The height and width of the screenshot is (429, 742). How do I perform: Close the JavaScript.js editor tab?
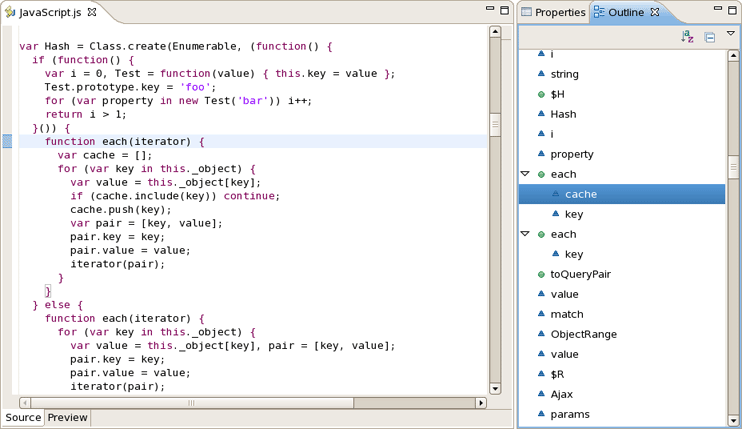(x=92, y=12)
